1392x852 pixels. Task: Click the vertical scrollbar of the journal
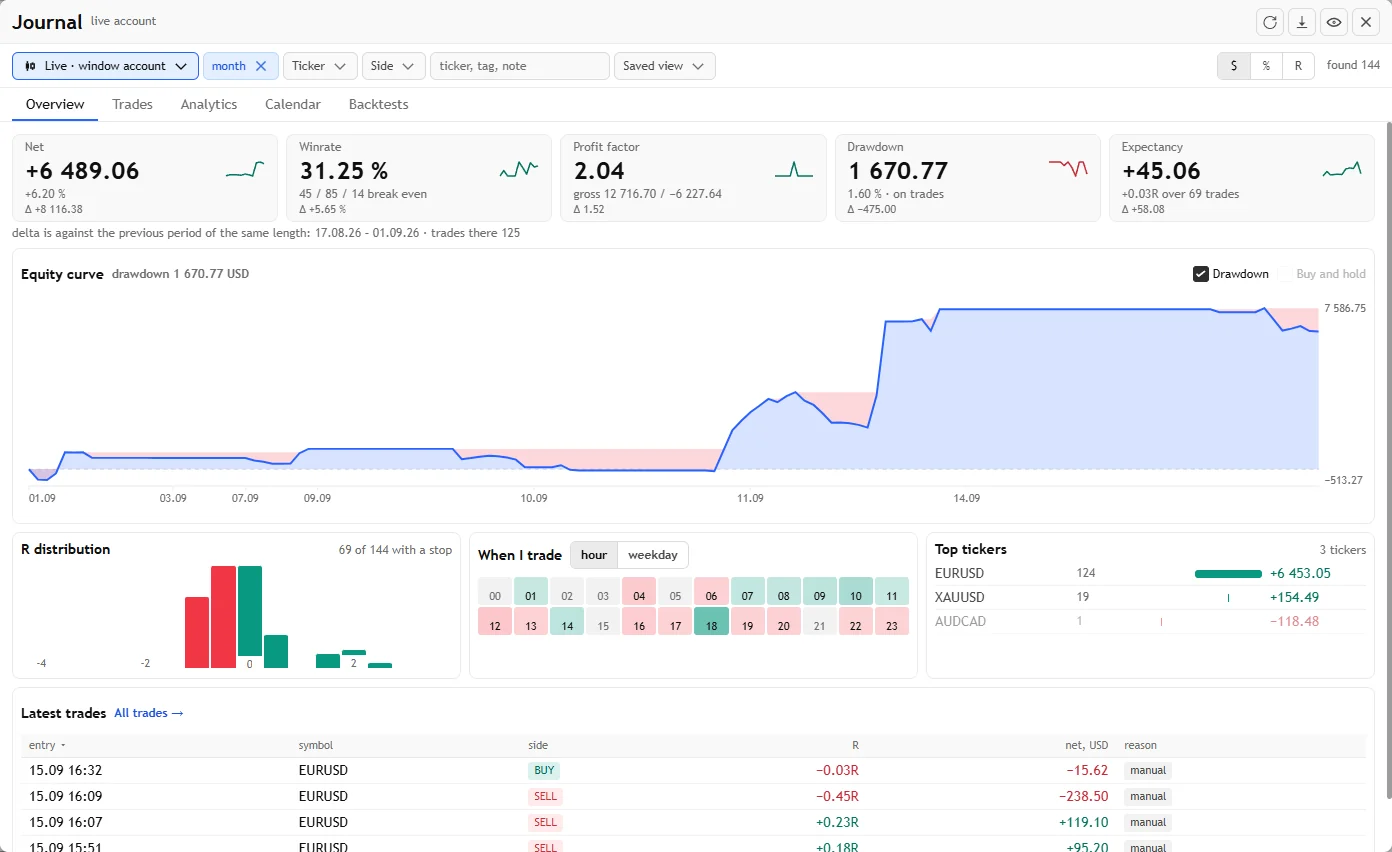[1388, 460]
